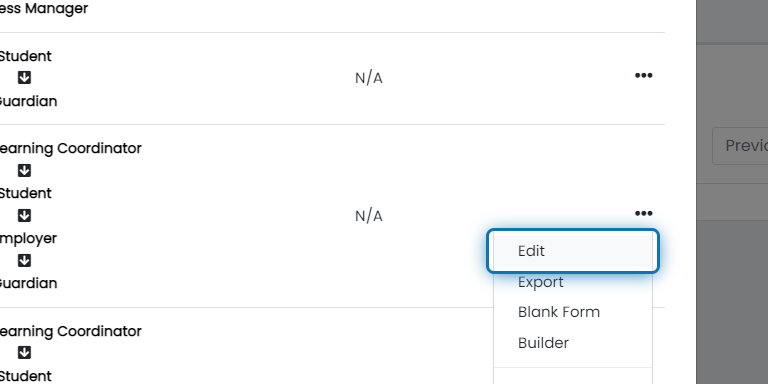
Task: Click arrow icon below middle Learning Coordinator
Action: point(24,170)
